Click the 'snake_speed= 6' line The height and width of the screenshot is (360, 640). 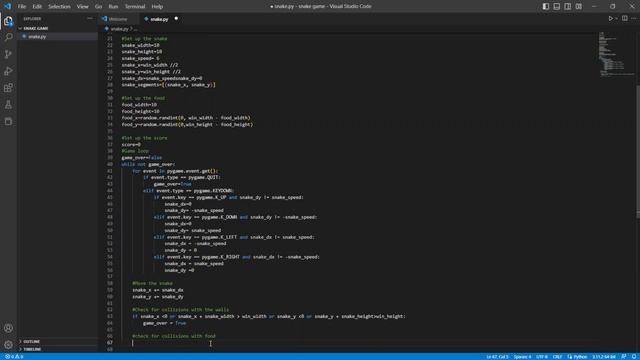click(x=140, y=58)
